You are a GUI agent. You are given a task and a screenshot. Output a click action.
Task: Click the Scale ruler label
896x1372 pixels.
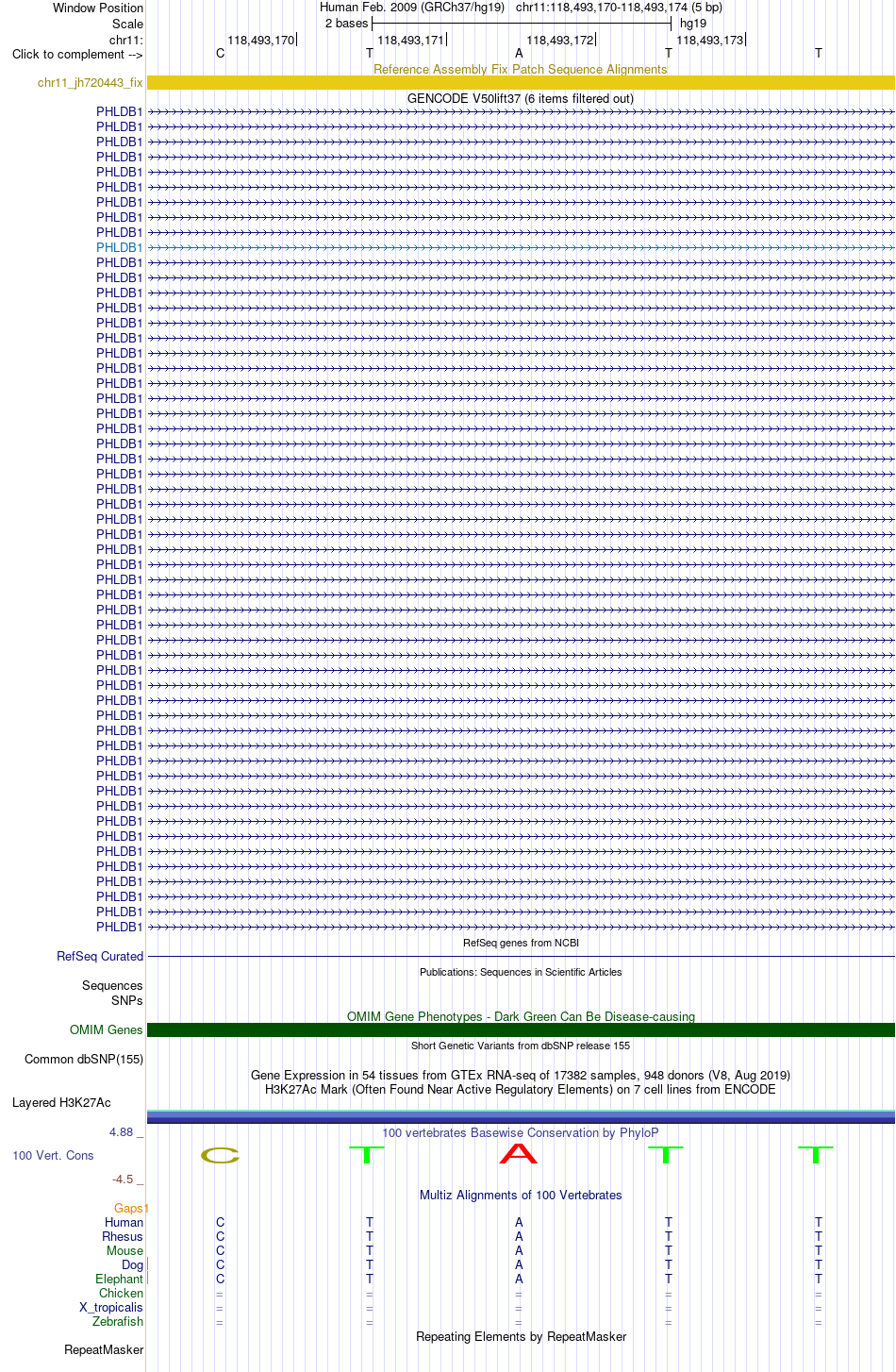tap(127, 24)
